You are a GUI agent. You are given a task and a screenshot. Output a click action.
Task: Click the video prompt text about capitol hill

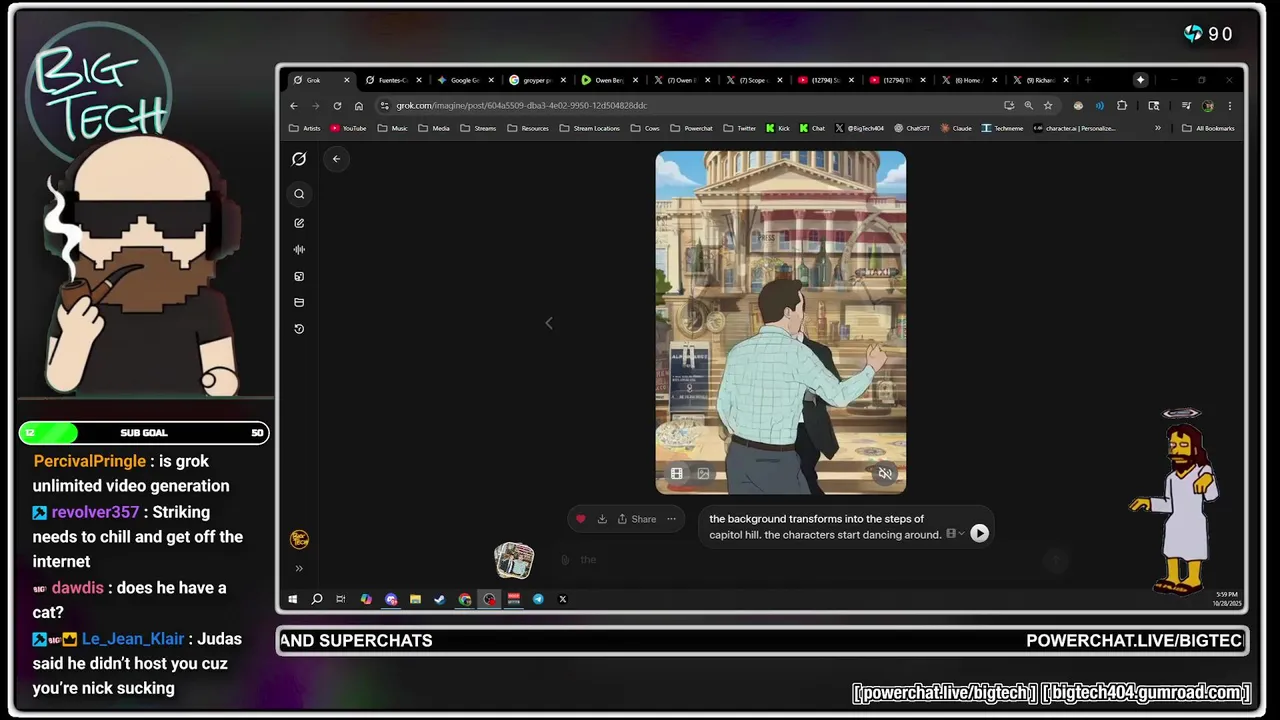[825, 527]
